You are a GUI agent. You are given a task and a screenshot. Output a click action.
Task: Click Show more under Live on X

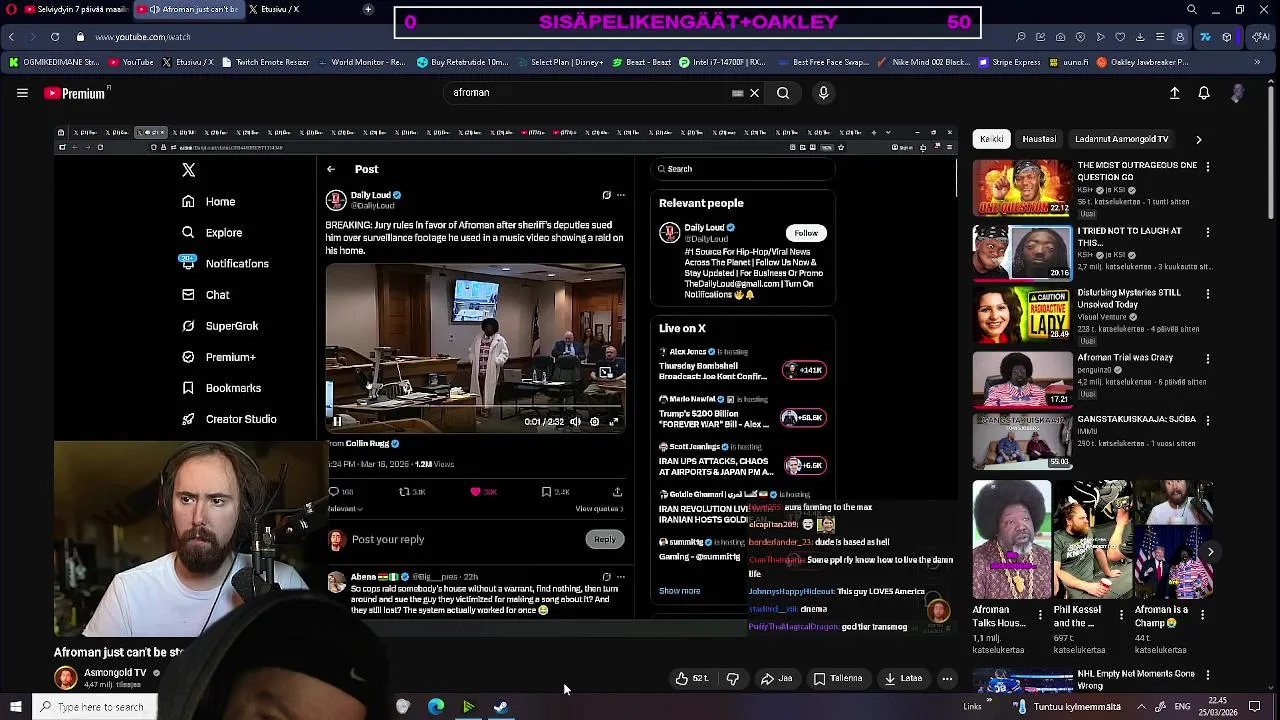tap(679, 591)
